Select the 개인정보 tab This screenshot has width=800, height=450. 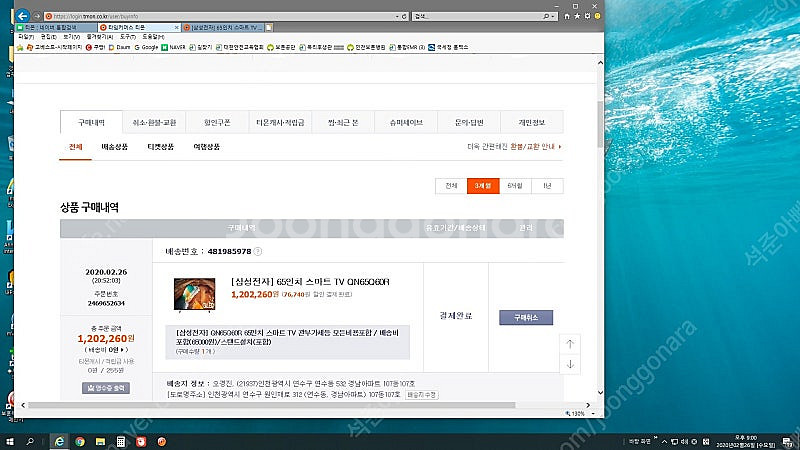click(x=532, y=122)
